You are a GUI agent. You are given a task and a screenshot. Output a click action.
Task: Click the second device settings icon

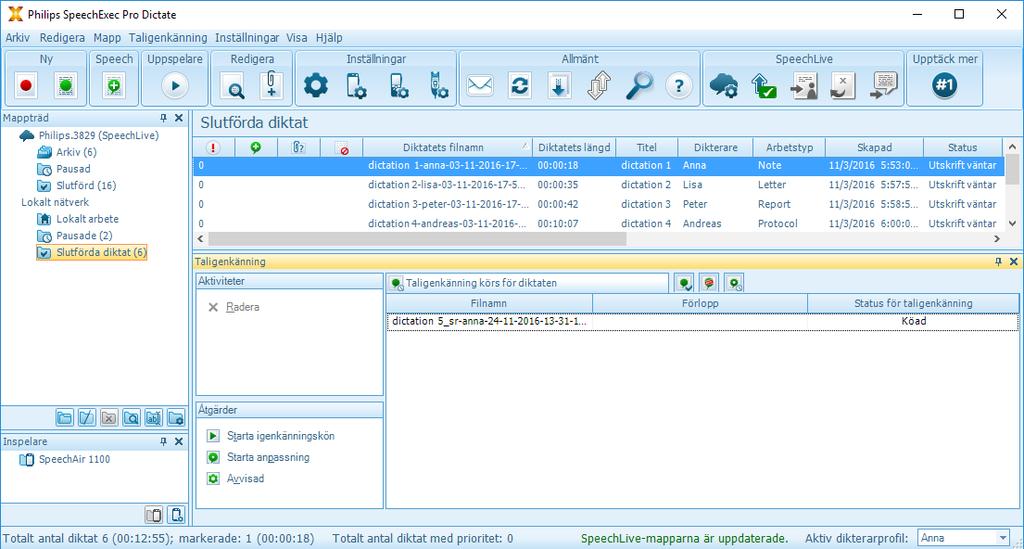(x=398, y=86)
